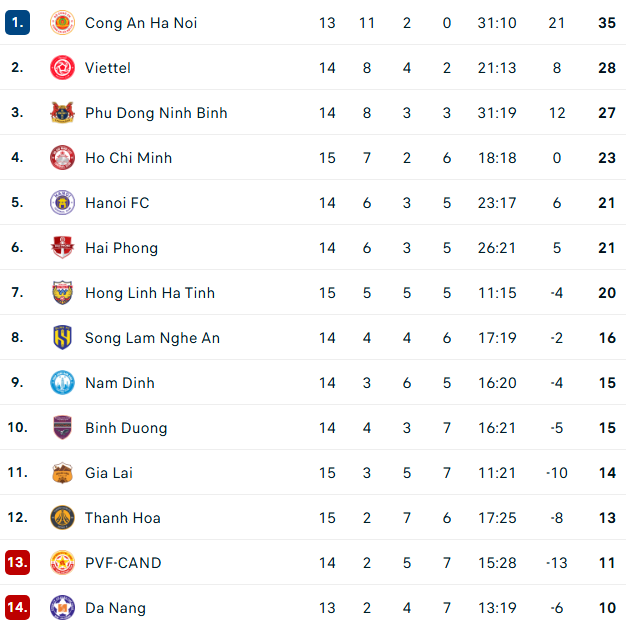Select the Da Nang team name
626x628 pixels.
[115, 608]
